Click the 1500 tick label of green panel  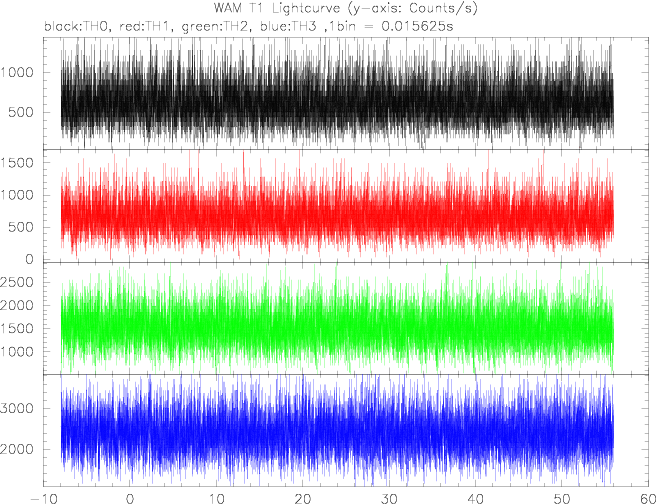click(x=16, y=328)
